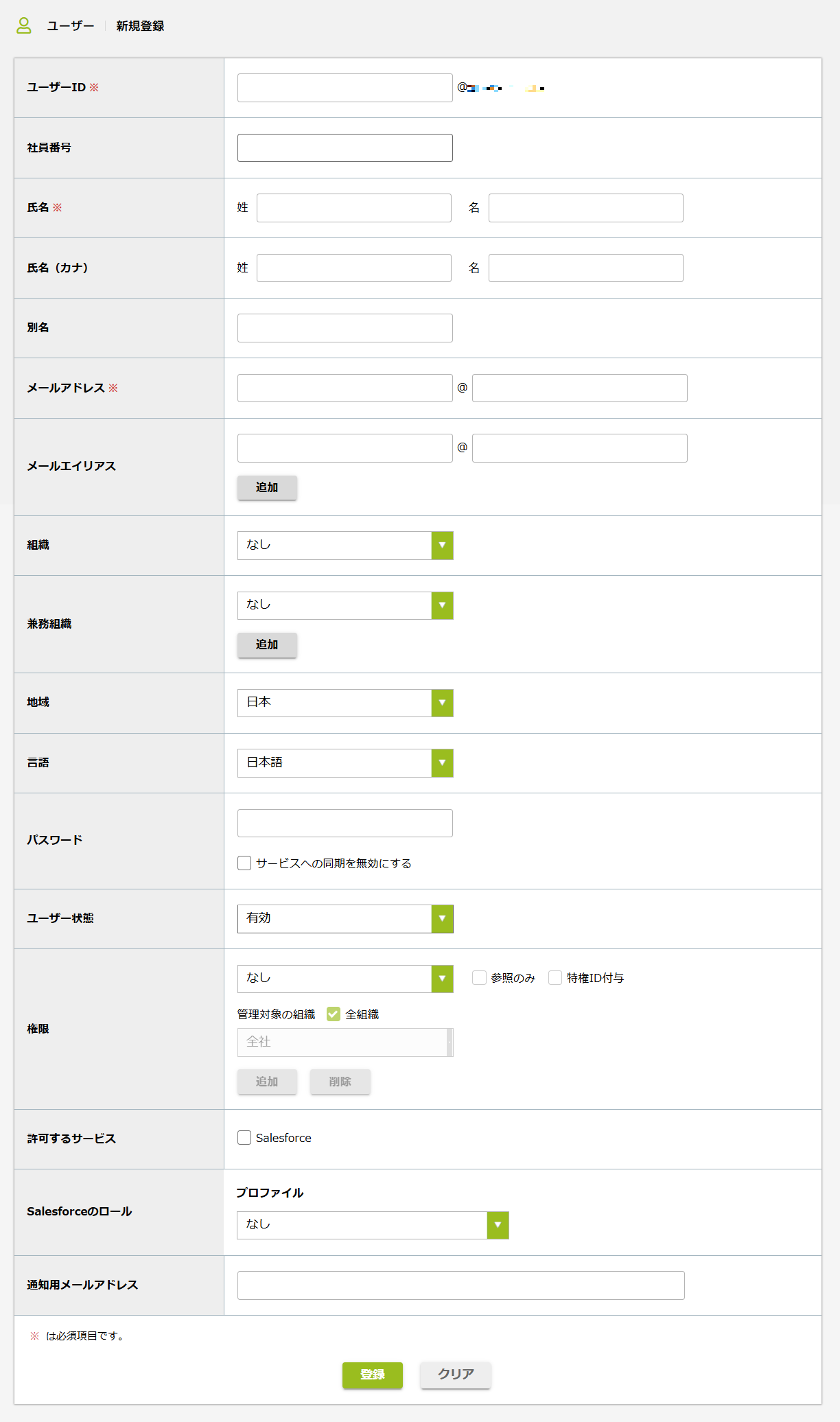Image resolution: width=840 pixels, height=1422 pixels.
Task: Open the 地域 dropdown showing 日本
Action: coord(345,703)
